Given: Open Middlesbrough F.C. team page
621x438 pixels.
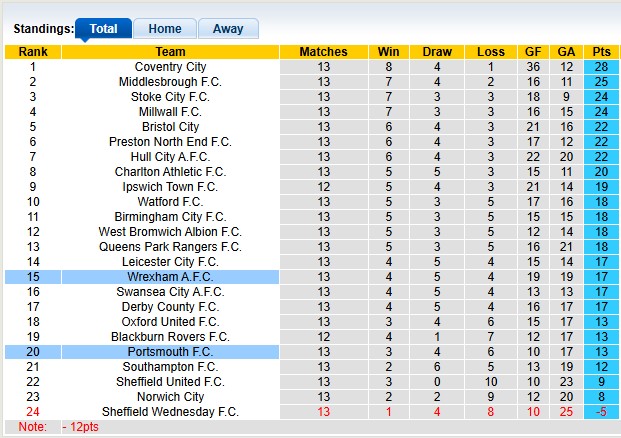Looking at the screenshot, I should [x=170, y=82].
